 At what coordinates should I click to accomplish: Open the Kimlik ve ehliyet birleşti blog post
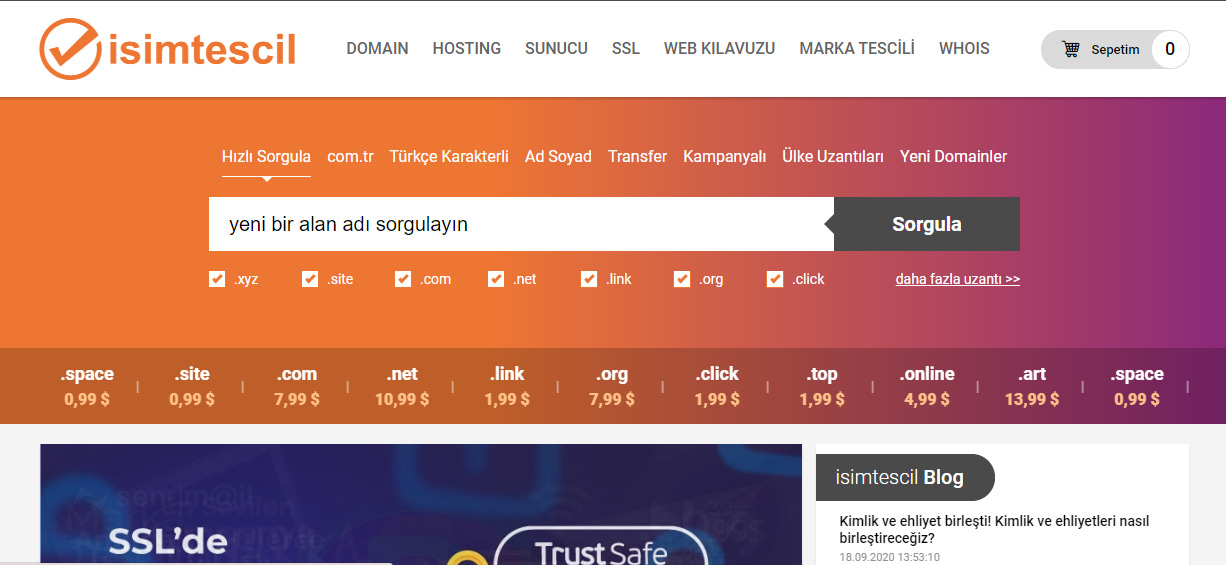(x=994, y=529)
